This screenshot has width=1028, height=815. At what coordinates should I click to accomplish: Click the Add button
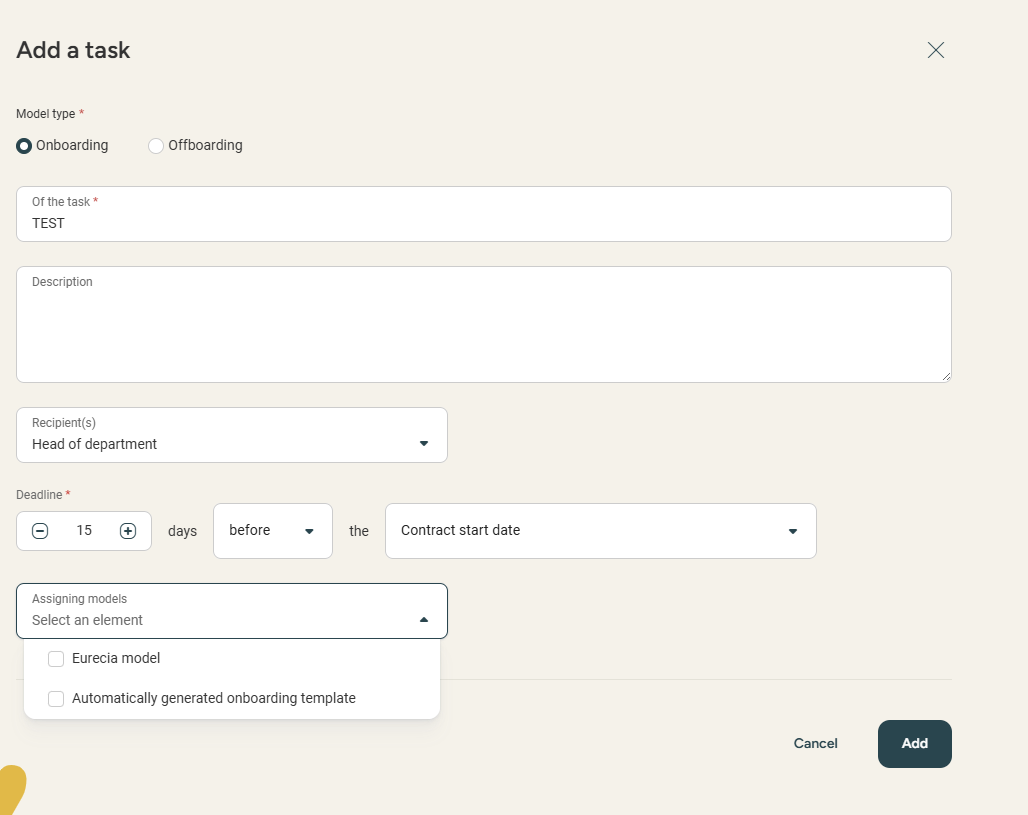914,744
